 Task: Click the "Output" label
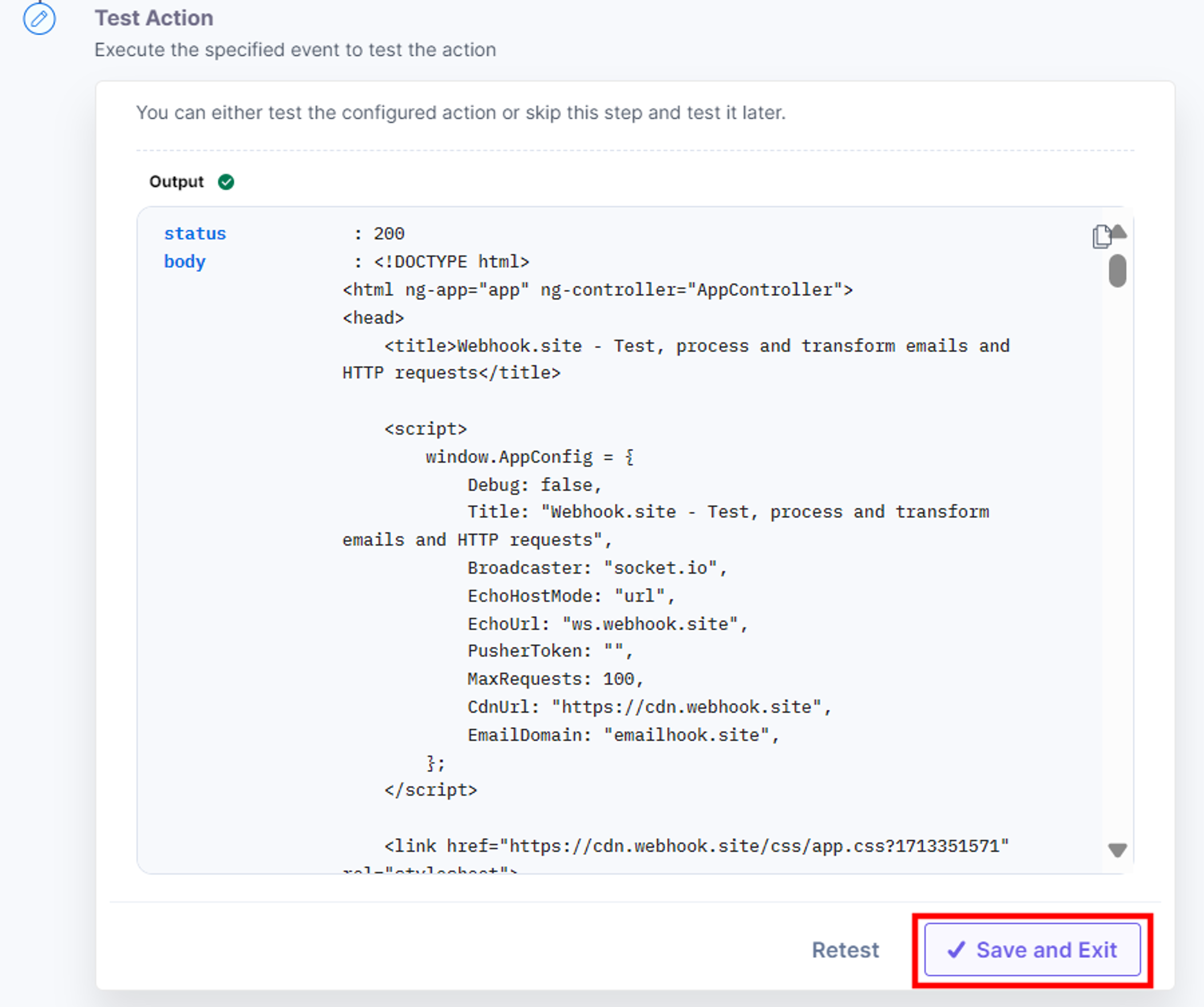(x=176, y=182)
